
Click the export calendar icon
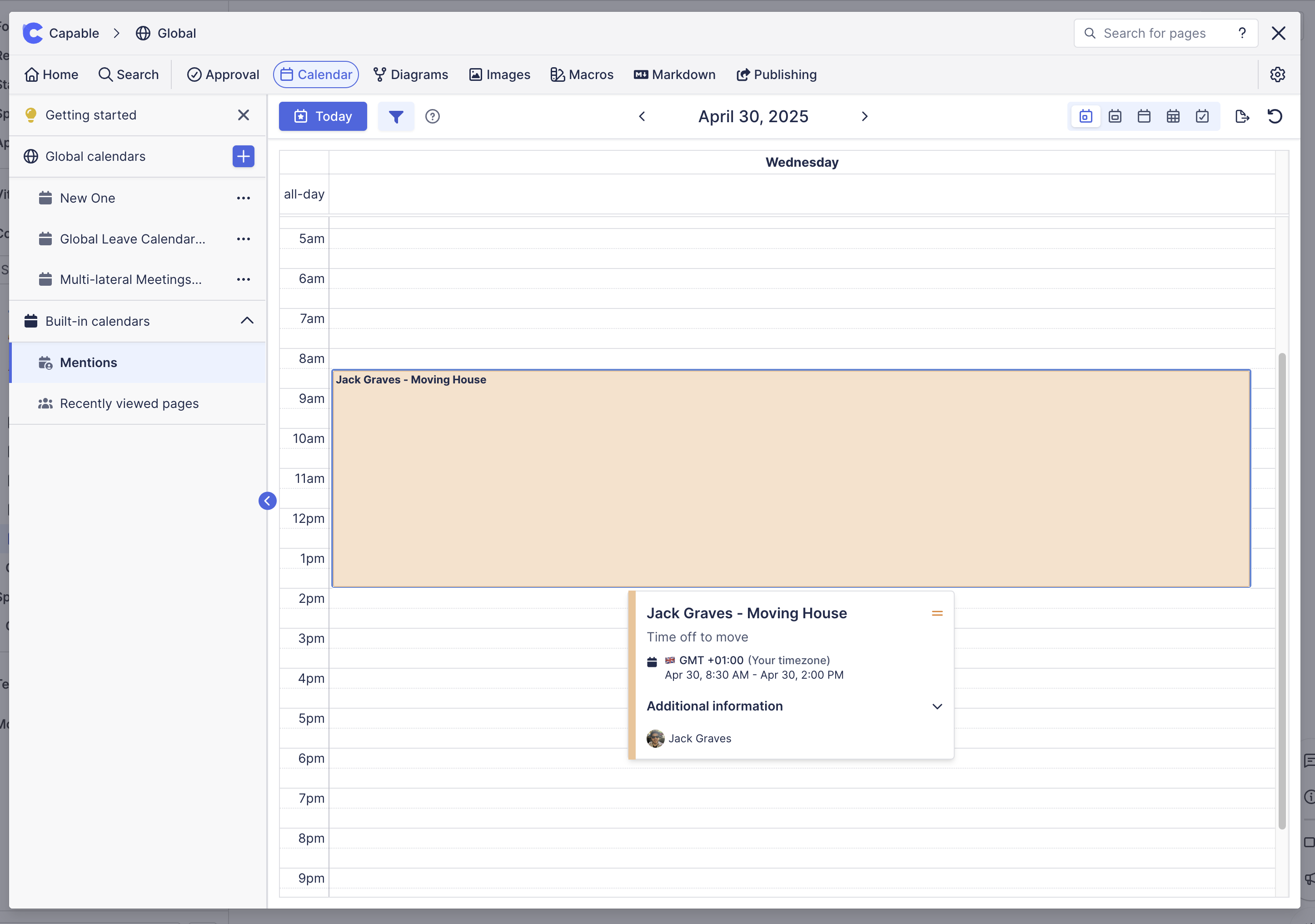(x=1242, y=117)
